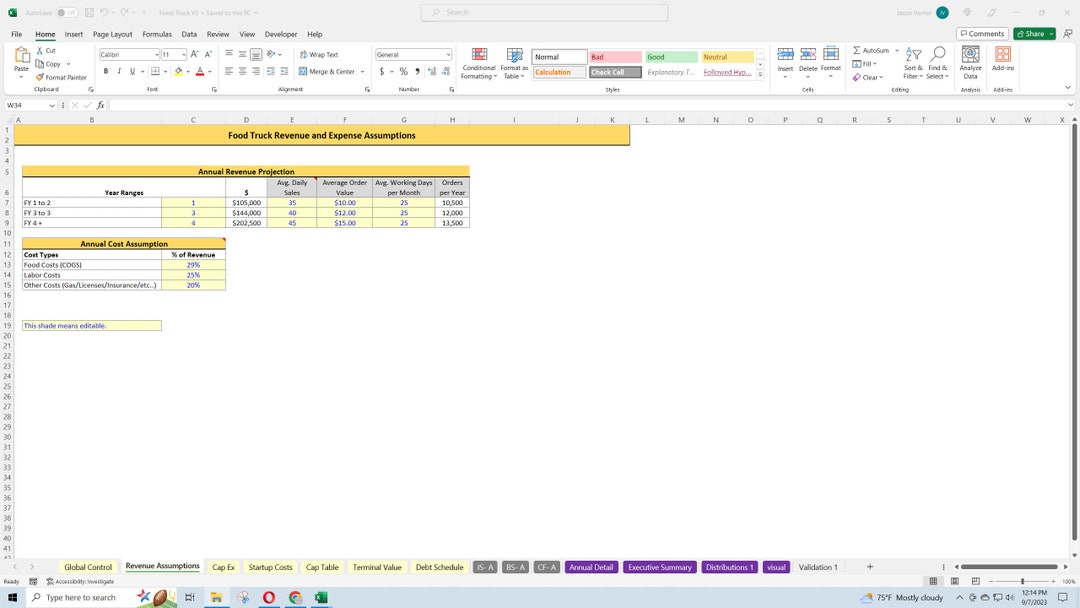Click the Paste clipboard icon
Screen dimensions: 1080x608
(21, 56)
